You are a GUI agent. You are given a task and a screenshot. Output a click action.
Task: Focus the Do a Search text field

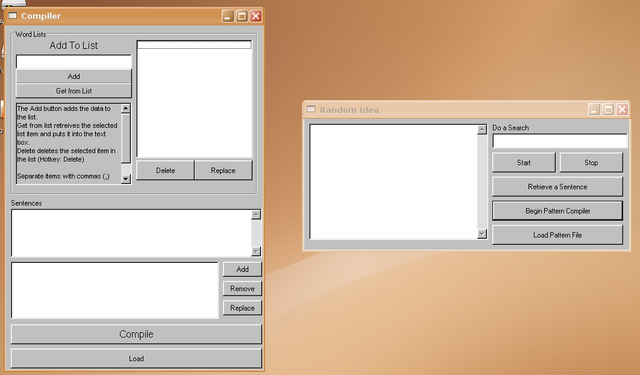pos(560,141)
